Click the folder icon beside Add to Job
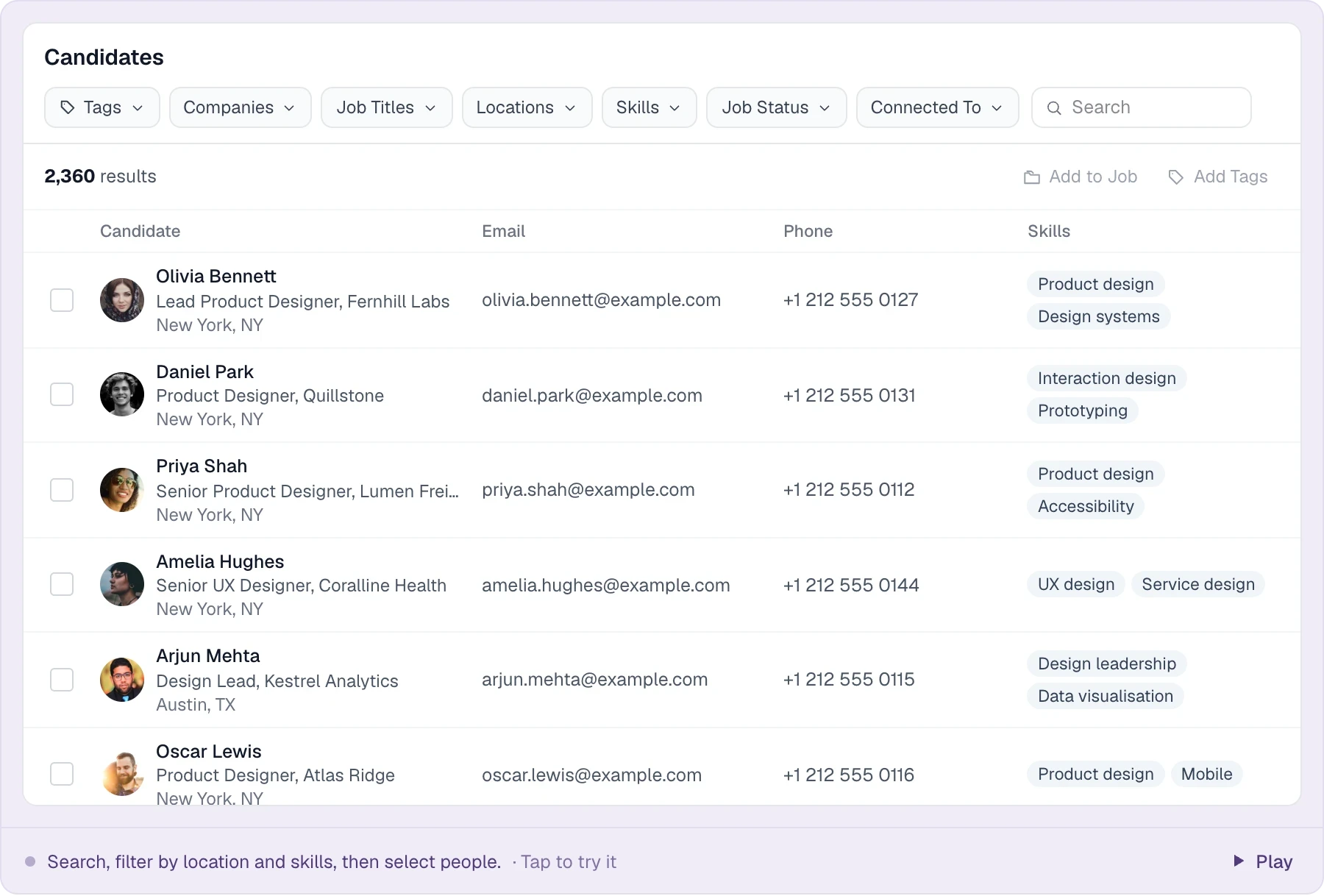This screenshot has width=1324, height=896. pyautogui.click(x=1032, y=177)
